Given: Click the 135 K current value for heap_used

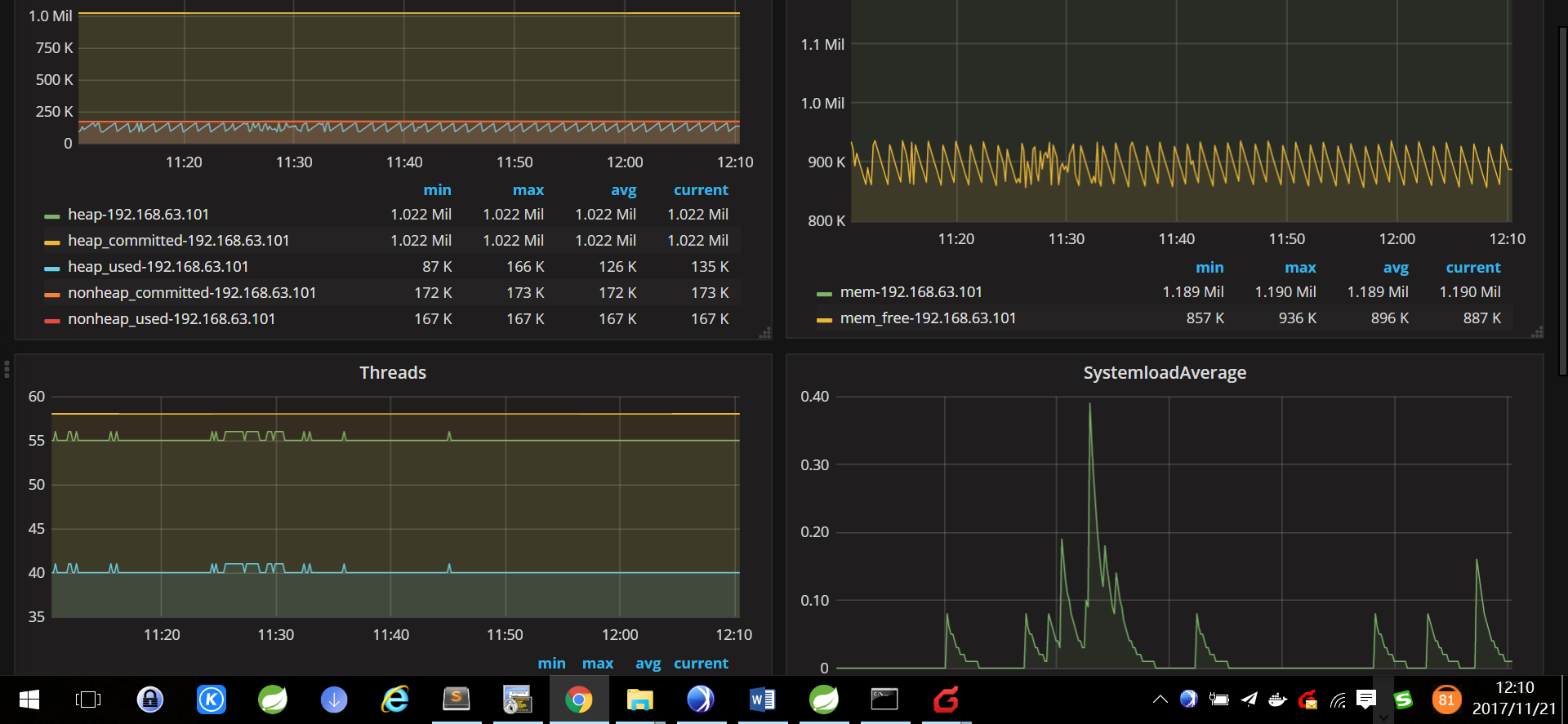Looking at the screenshot, I should click(710, 266).
